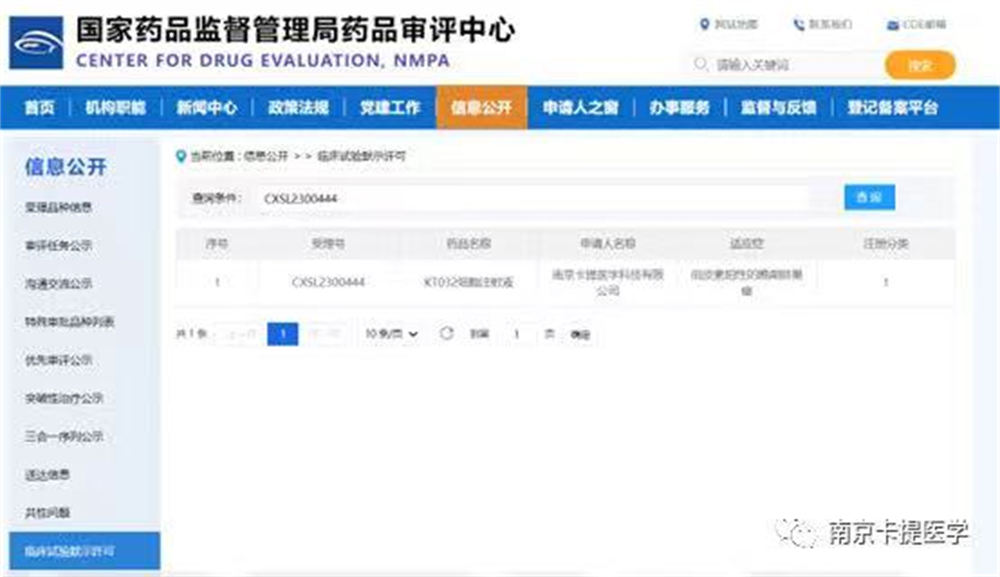
Task: Click the 受理号 column header
Action: [328, 243]
